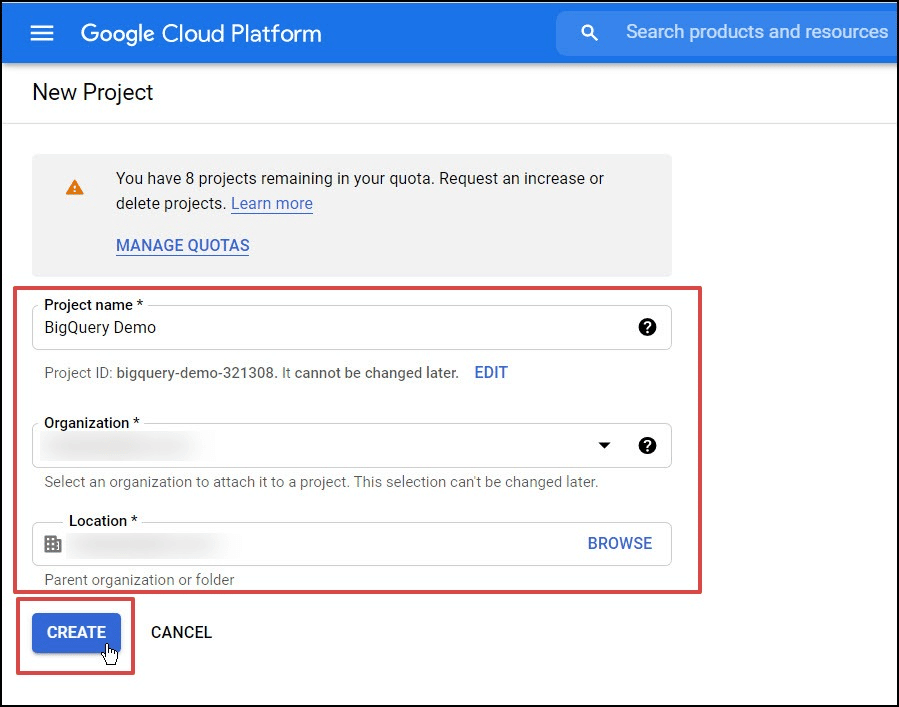Click the Project name field with BigQuery Demo

330,328
